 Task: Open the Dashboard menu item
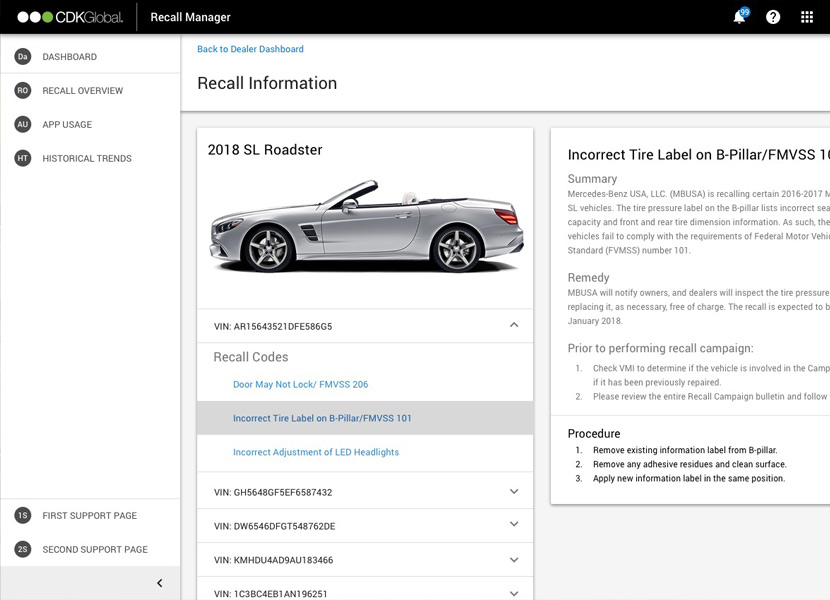90,57
